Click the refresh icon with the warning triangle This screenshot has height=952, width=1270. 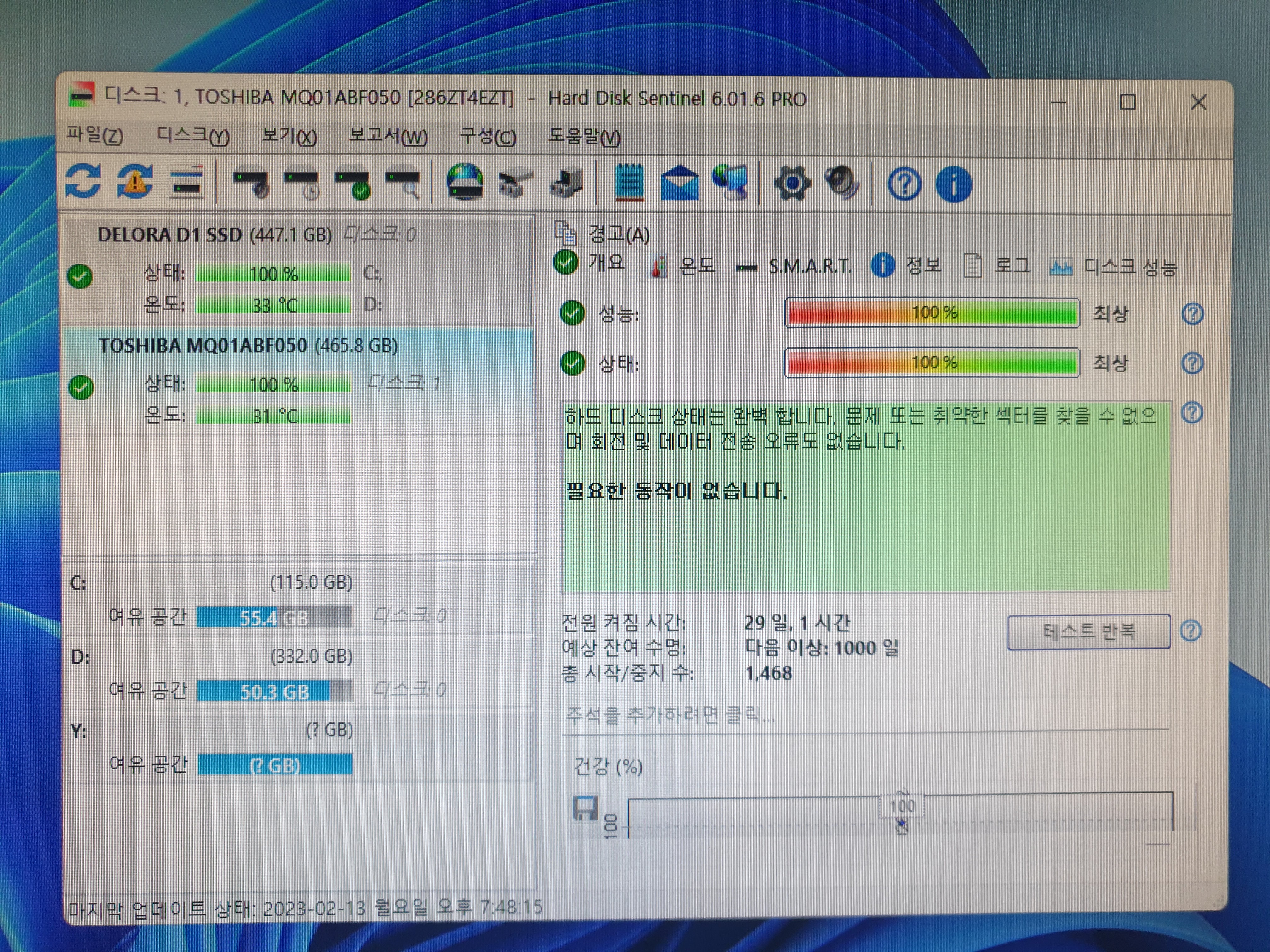point(135,181)
